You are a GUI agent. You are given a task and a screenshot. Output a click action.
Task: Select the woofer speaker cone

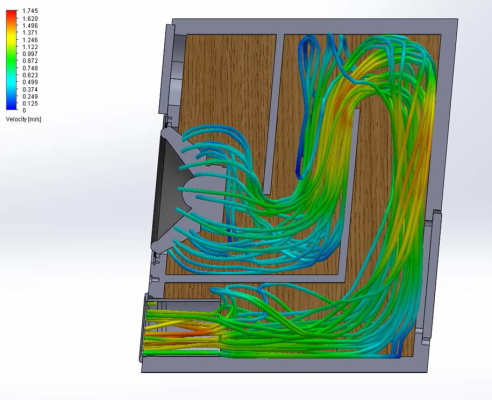[167, 187]
